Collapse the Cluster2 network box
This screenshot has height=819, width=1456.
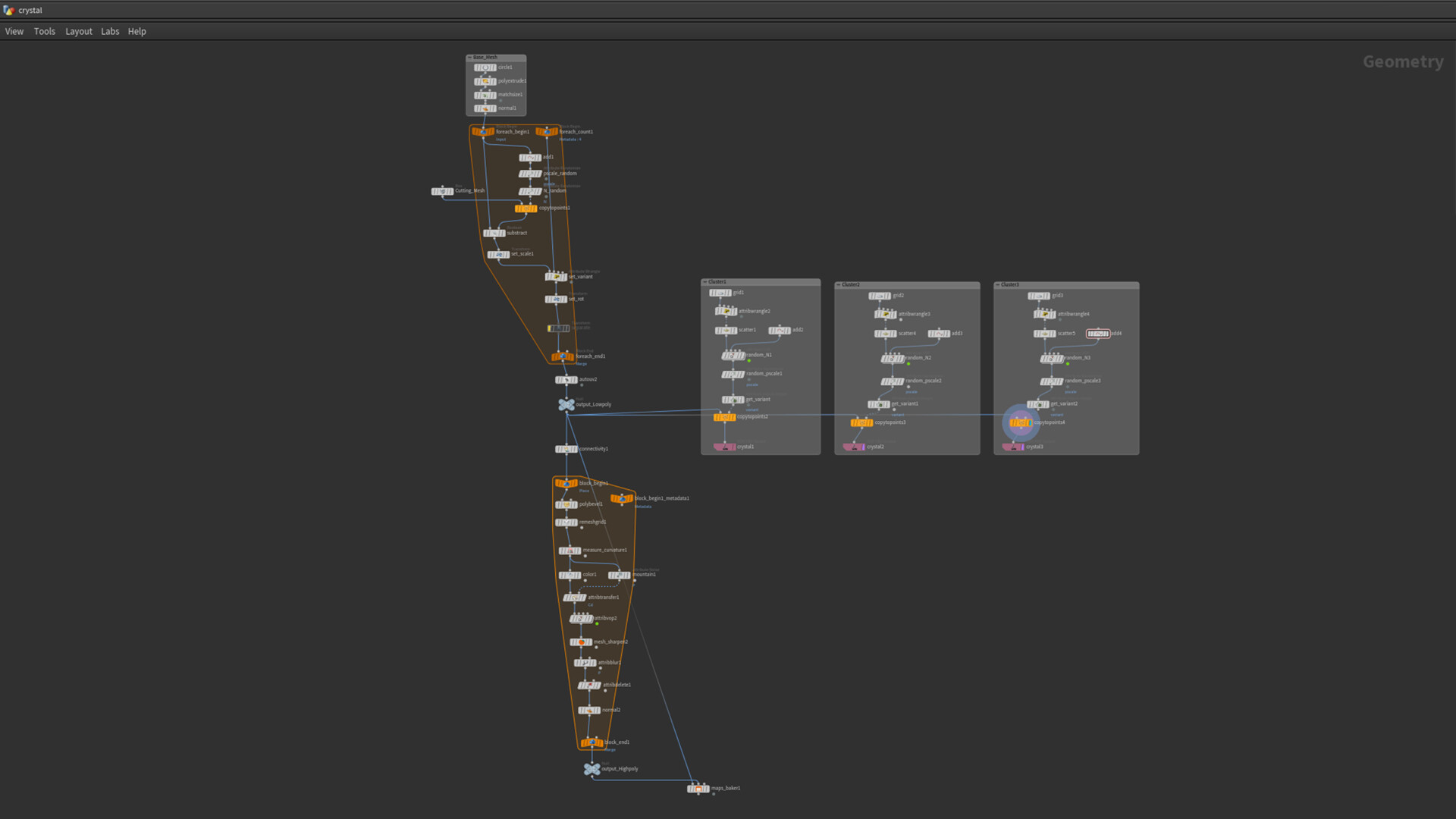click(x=839, y=285)
